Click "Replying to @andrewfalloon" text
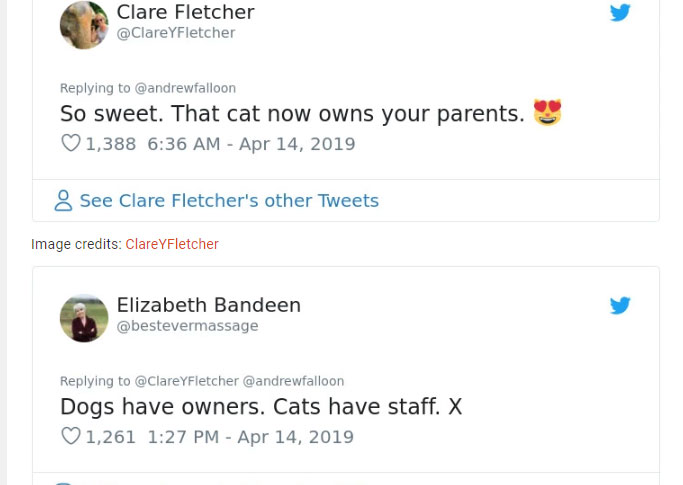The image size is (683, 485). (148, 88)
